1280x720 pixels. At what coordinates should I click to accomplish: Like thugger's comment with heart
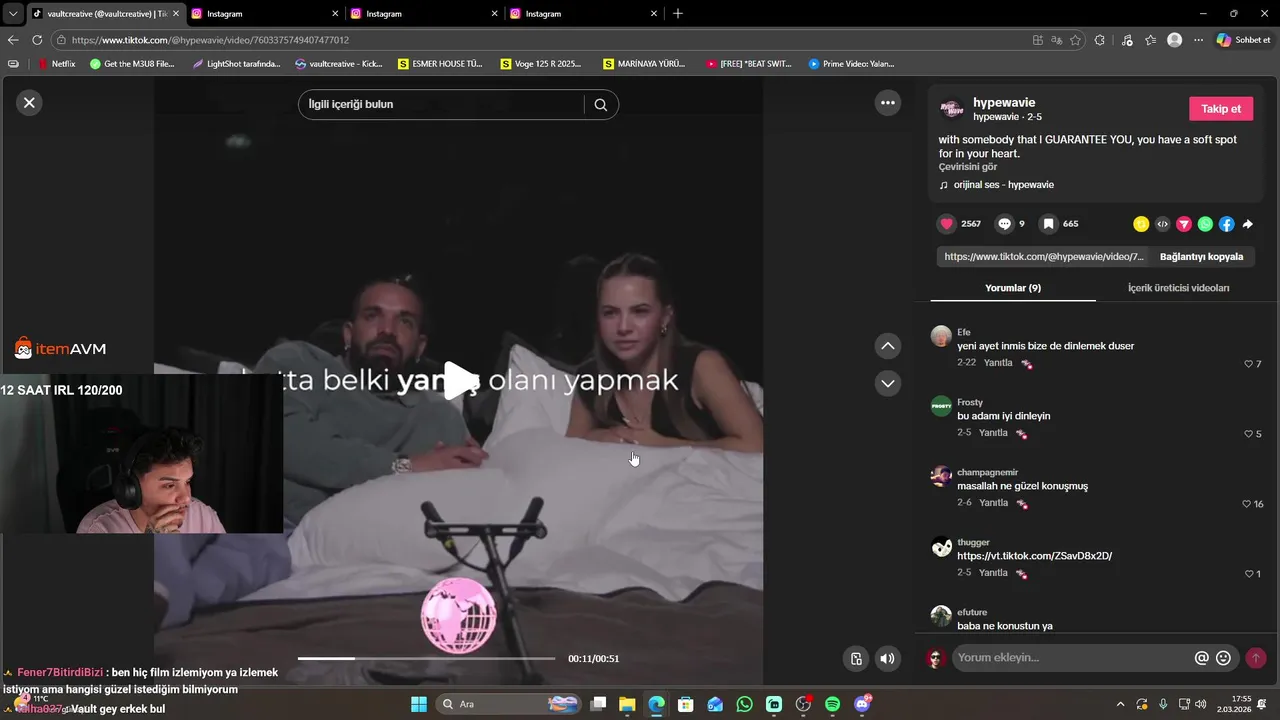pos(1249,574)
